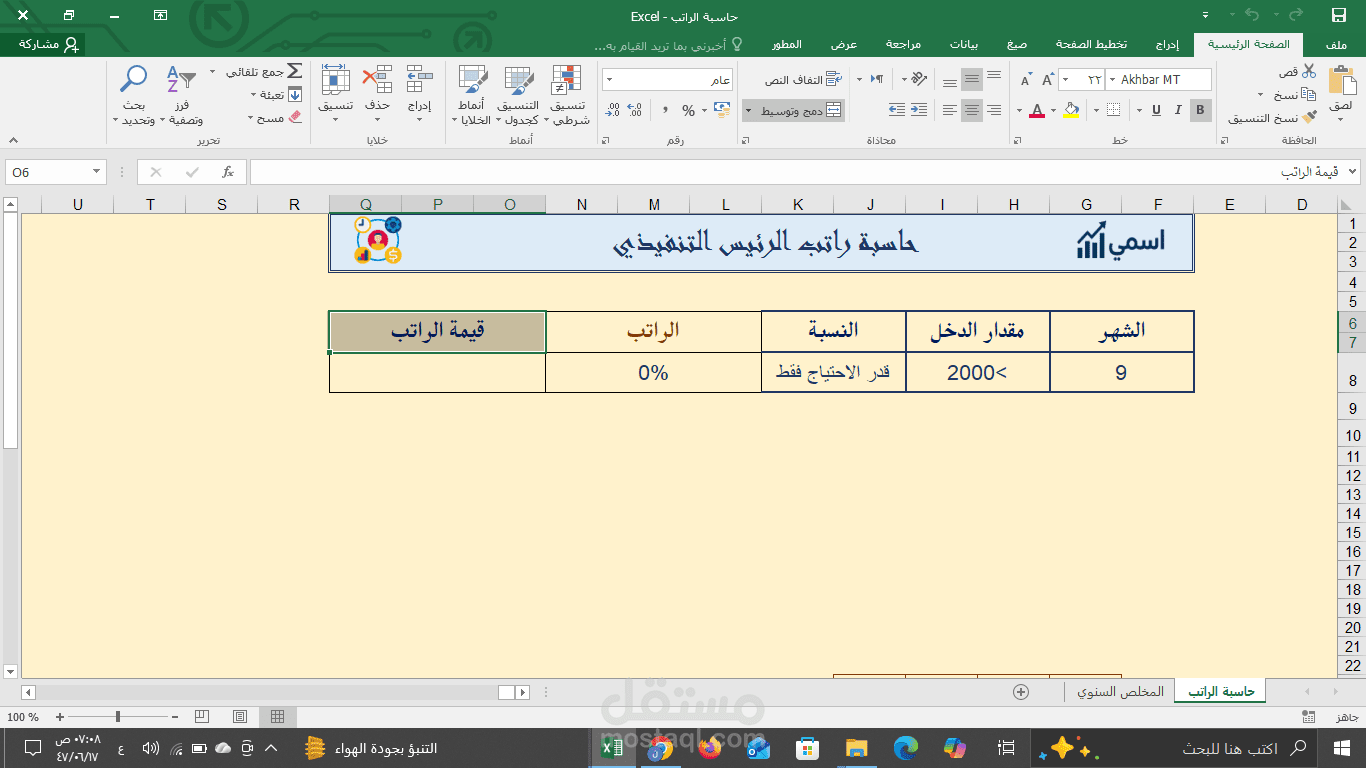Viewport: 1366px width, 768px height.
Task: Click the text orientation icon
Action: (x=919, y=79)
